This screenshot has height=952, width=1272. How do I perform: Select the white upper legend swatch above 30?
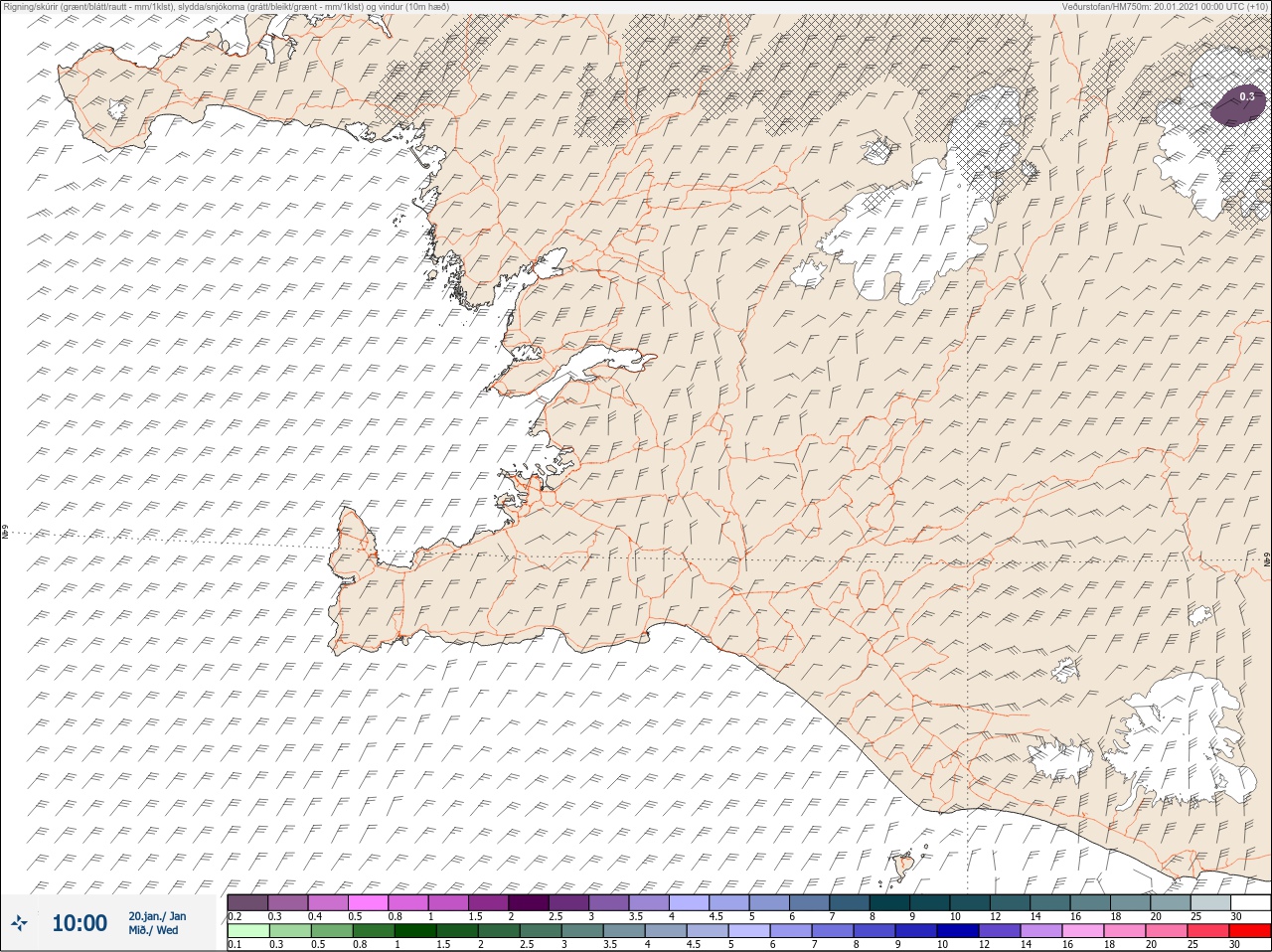pyautogui.click(x=1251, y=901)
